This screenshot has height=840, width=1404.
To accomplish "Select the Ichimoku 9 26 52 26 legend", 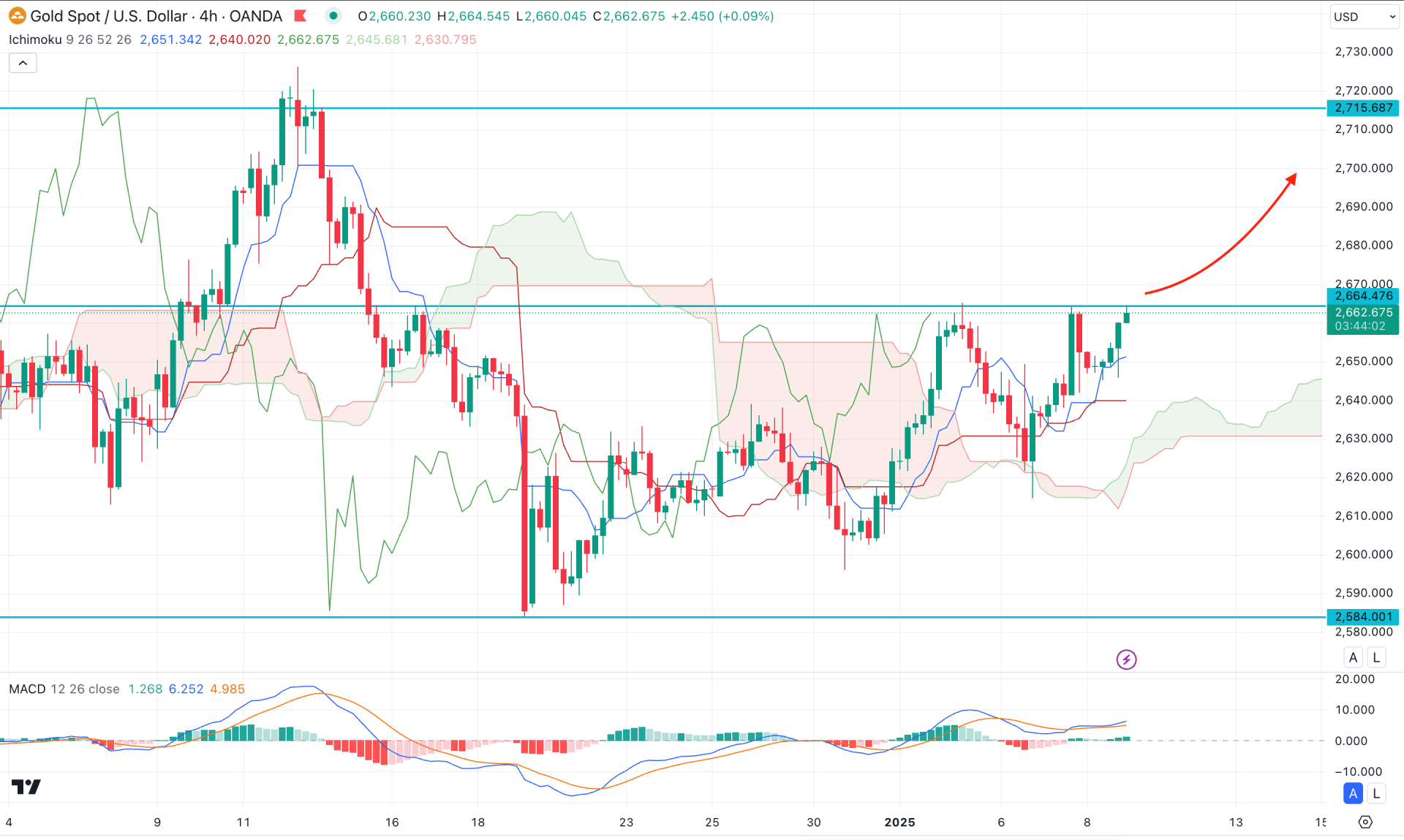I will (x=70, y=39).
